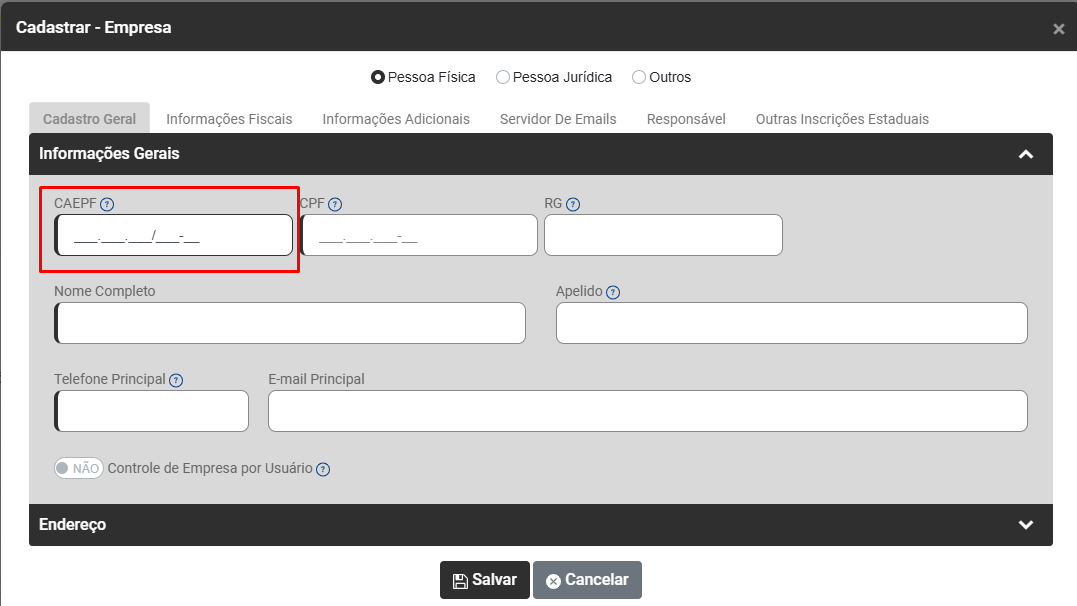Open the Outras Inscrições Estaduais tab
Screen dimensions: 1077x606
842,119
